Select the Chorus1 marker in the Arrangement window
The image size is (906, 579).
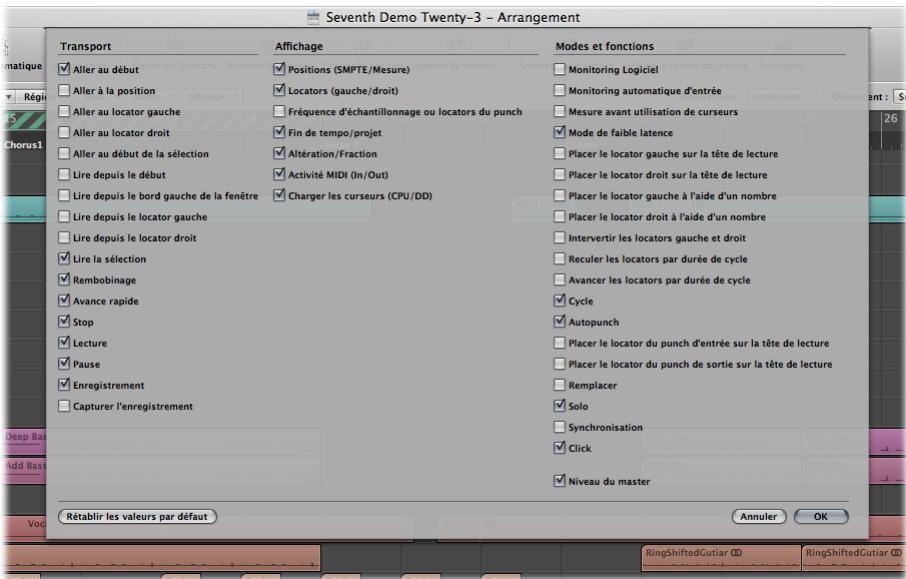coord(23,145)
